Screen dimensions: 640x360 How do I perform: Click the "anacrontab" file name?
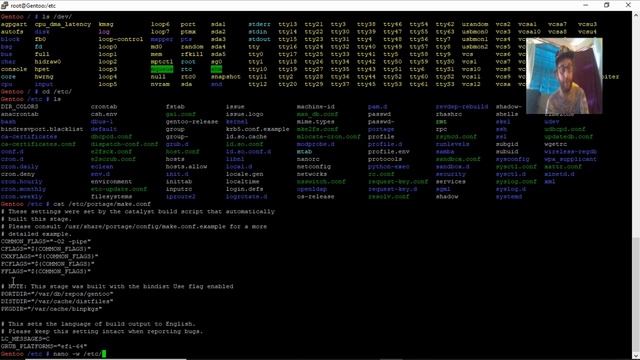click(19, 114)
